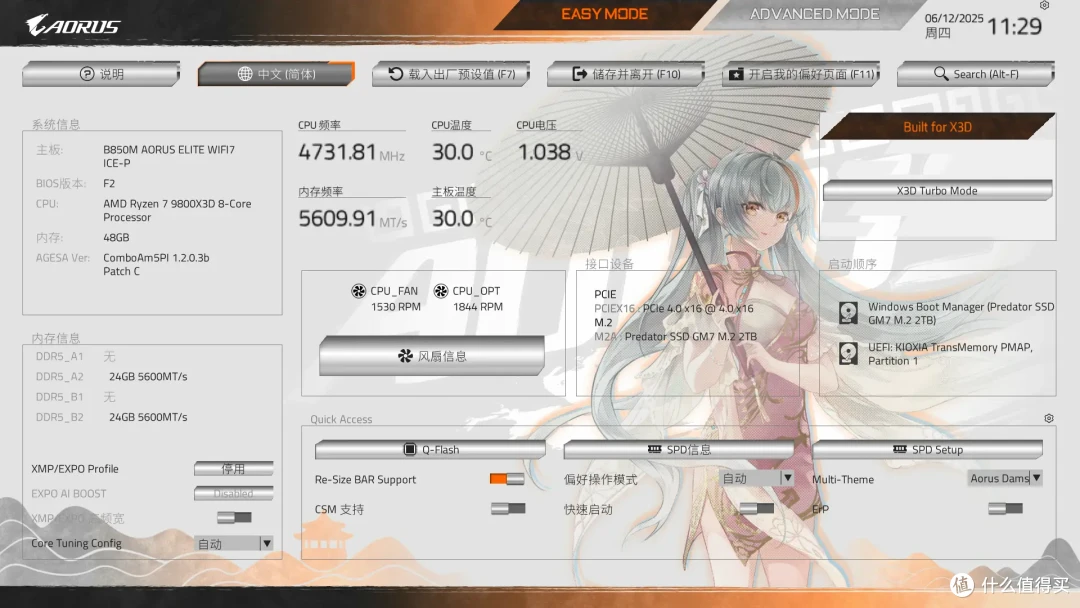Click memory frequency value 5609.91 MT/s
The width and height of the screenshot is (1080, 608).
(353, 218)
